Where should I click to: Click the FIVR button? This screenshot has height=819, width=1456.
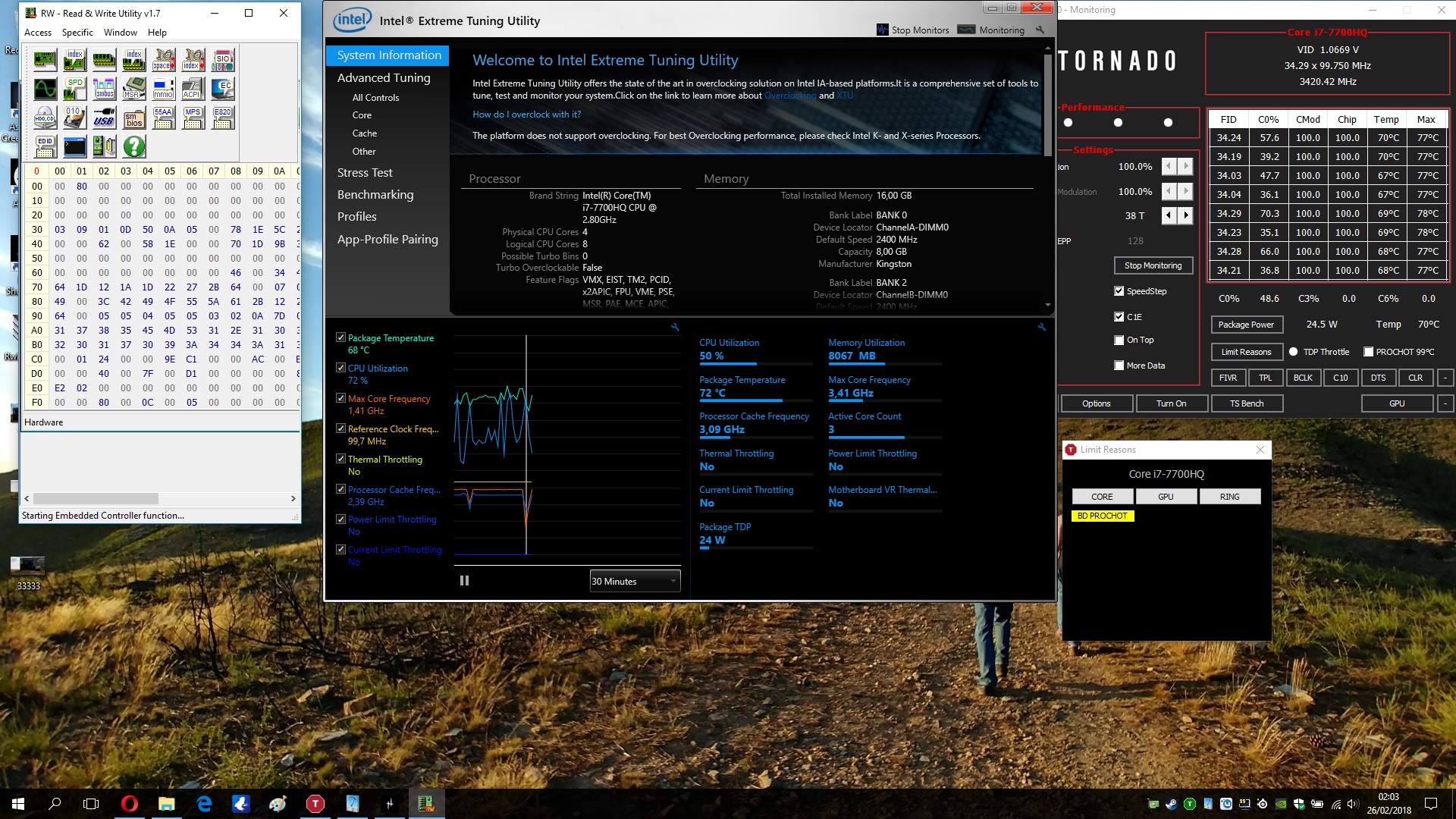[1228, 378]
